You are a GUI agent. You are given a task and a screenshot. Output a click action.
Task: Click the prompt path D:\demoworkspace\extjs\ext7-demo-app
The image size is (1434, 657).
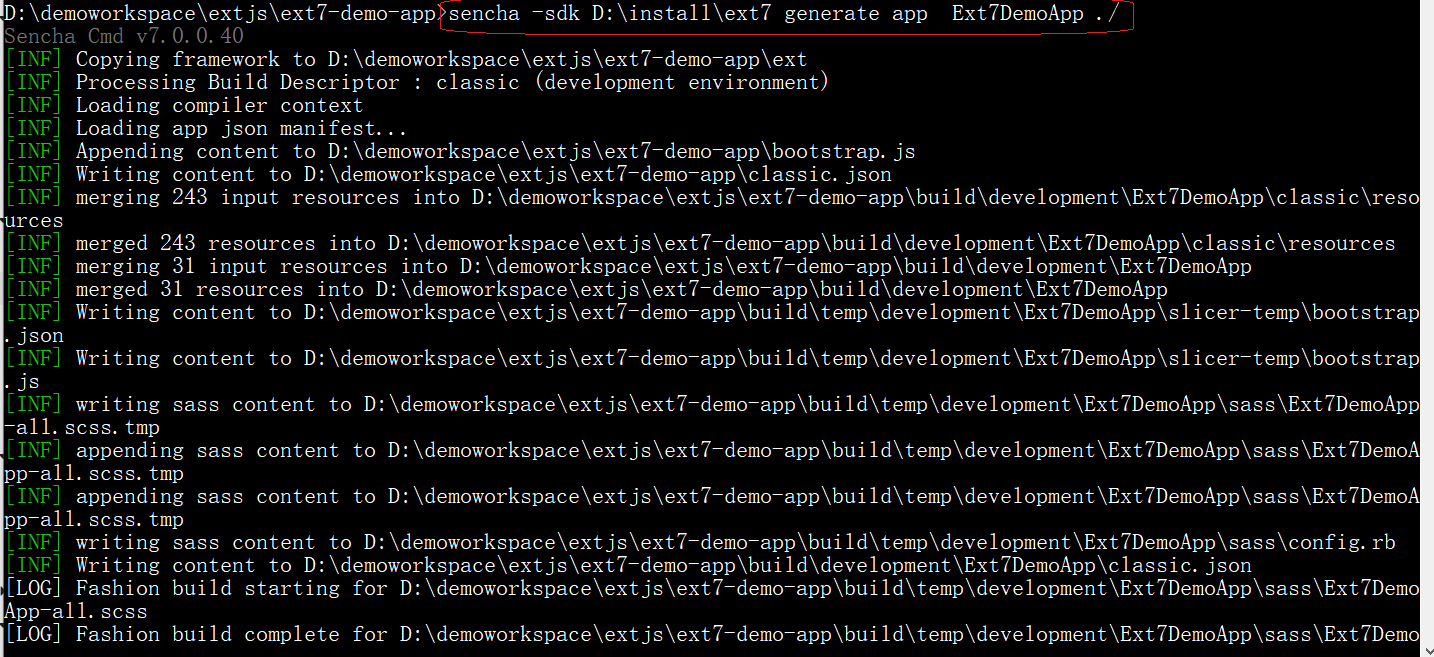pos(221,14)
